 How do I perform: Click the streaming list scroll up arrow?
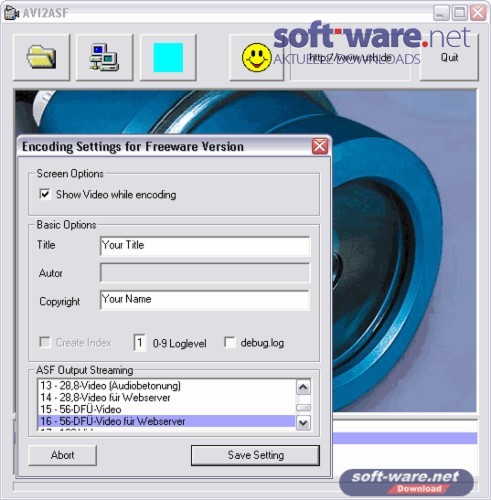[303, 387]
